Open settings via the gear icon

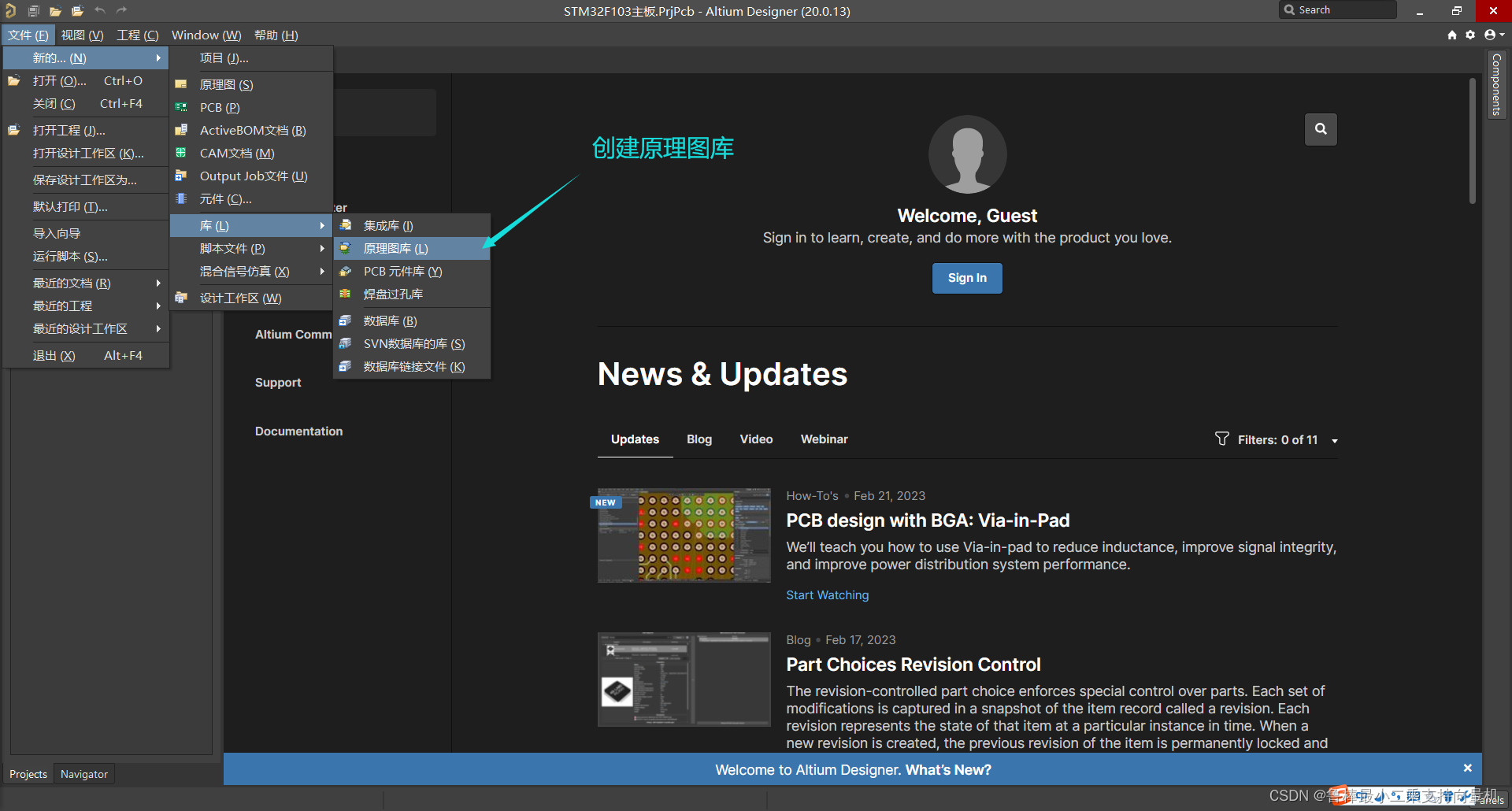pyautogui.click(x=1470, y=35)
